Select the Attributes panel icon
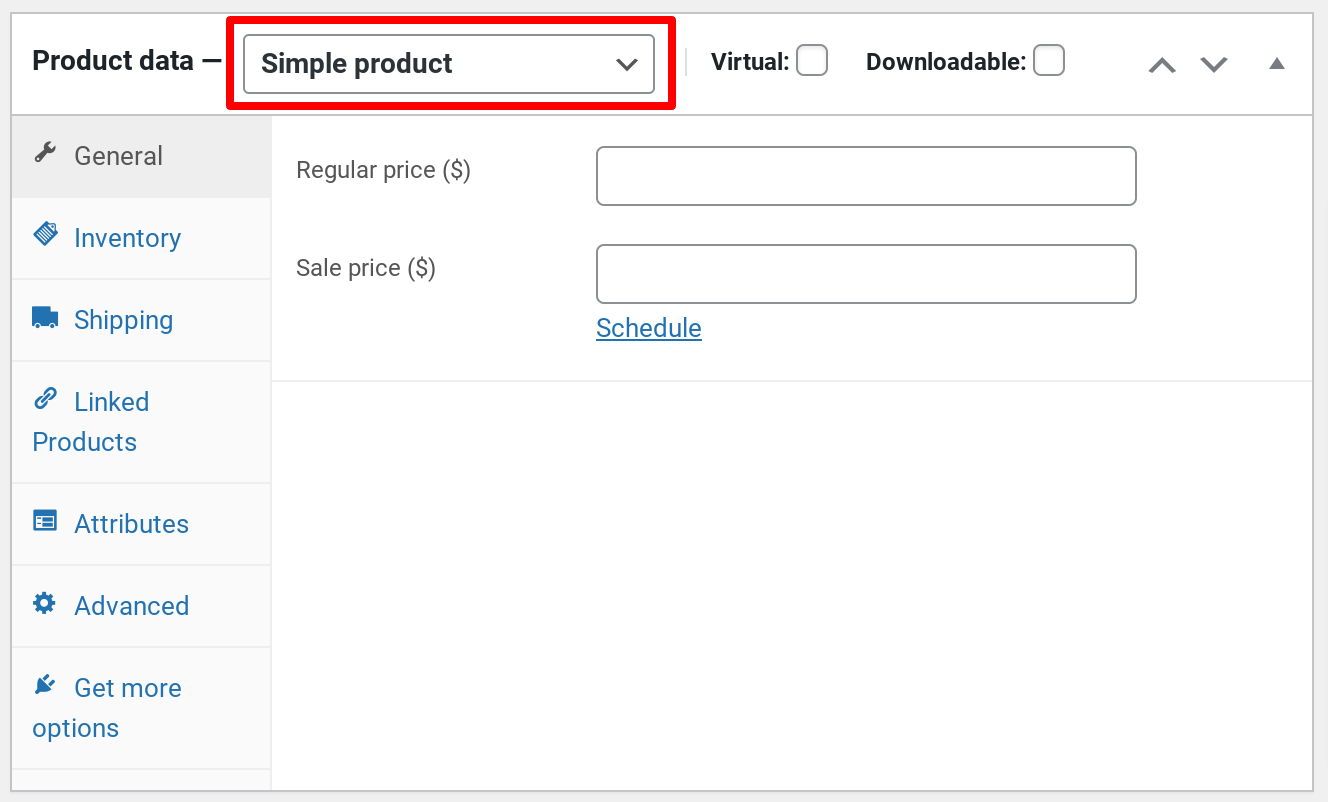1328x802 pixels. [x=44, y=520]
